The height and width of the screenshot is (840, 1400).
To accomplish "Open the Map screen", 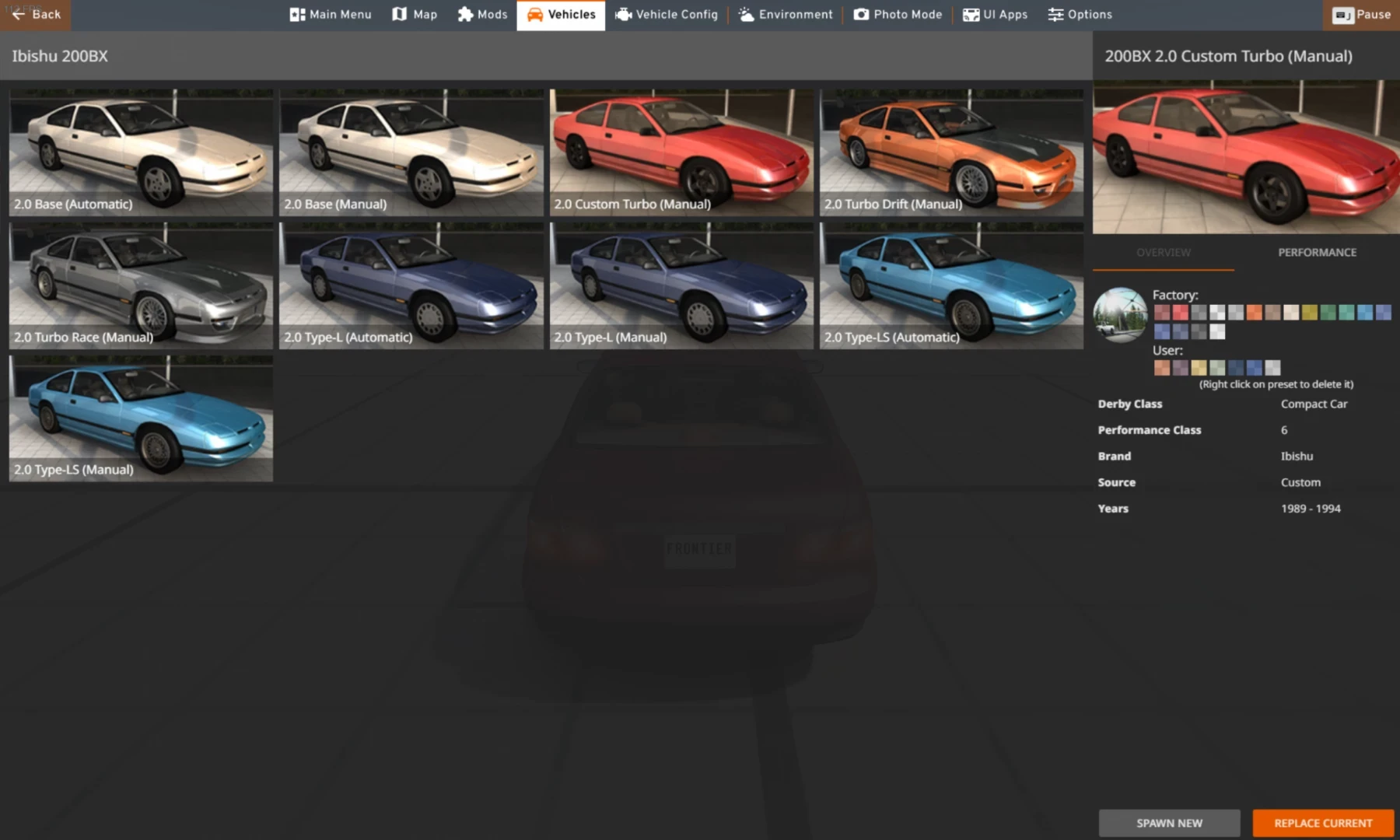I will pos(414,14).
